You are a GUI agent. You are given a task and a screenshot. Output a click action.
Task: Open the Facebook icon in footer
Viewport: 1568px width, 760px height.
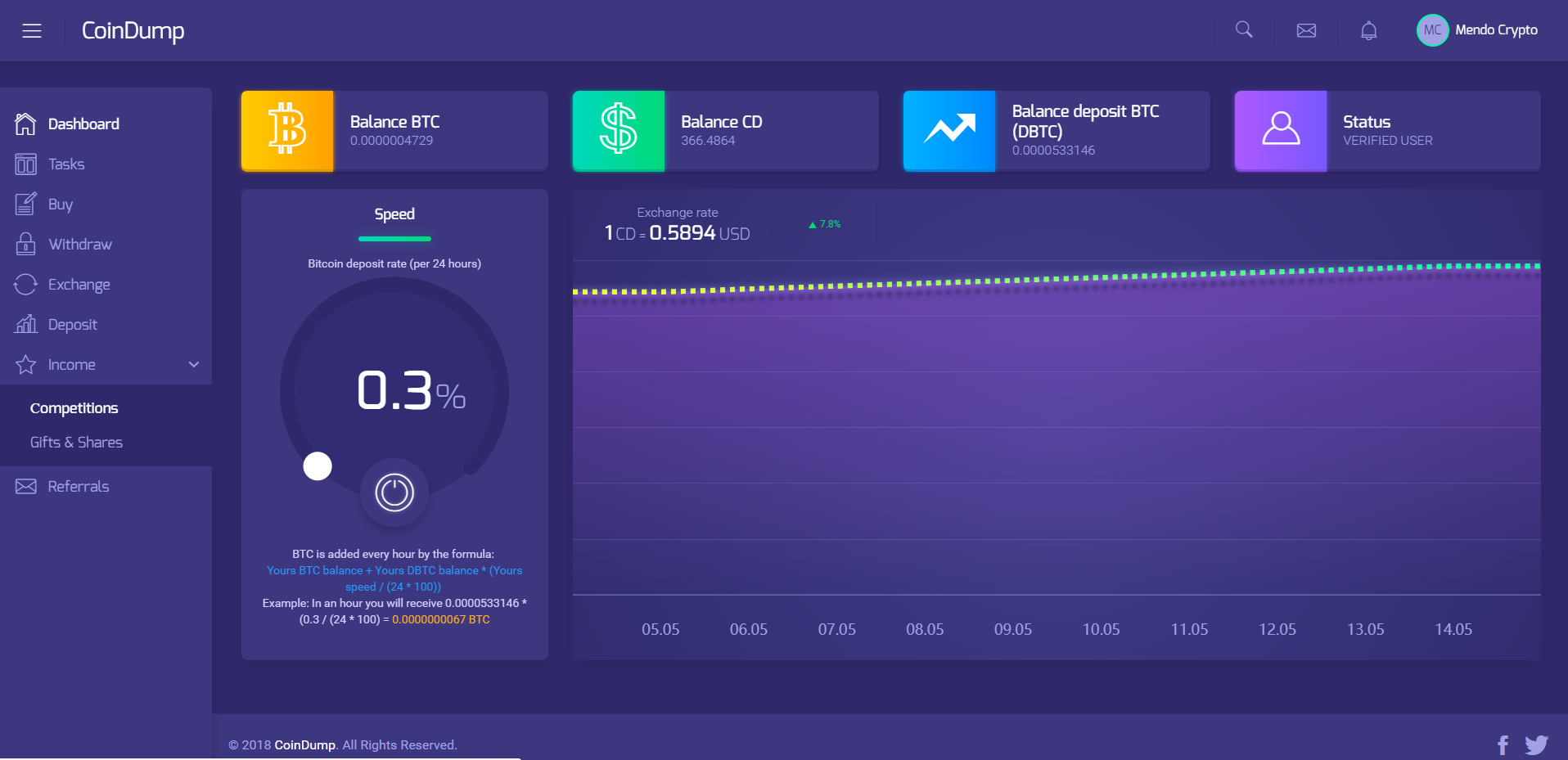coord(1503,745)
